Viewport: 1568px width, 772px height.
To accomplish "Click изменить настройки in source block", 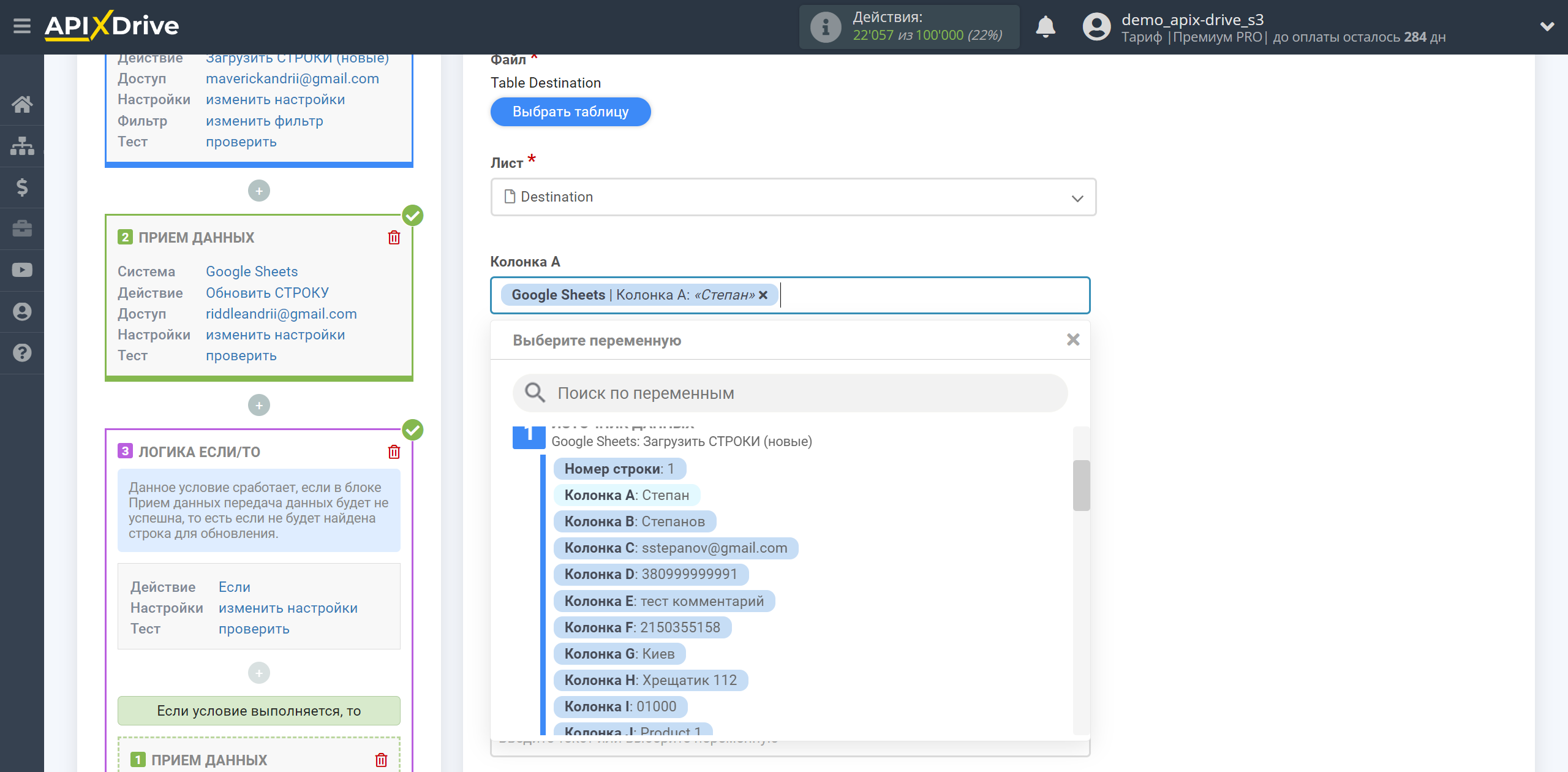I will click(x=275, y=100).
